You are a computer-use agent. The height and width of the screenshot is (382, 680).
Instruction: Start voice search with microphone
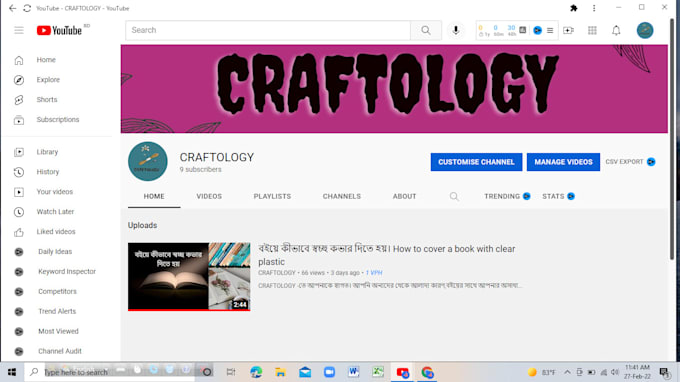pos(456,30)
